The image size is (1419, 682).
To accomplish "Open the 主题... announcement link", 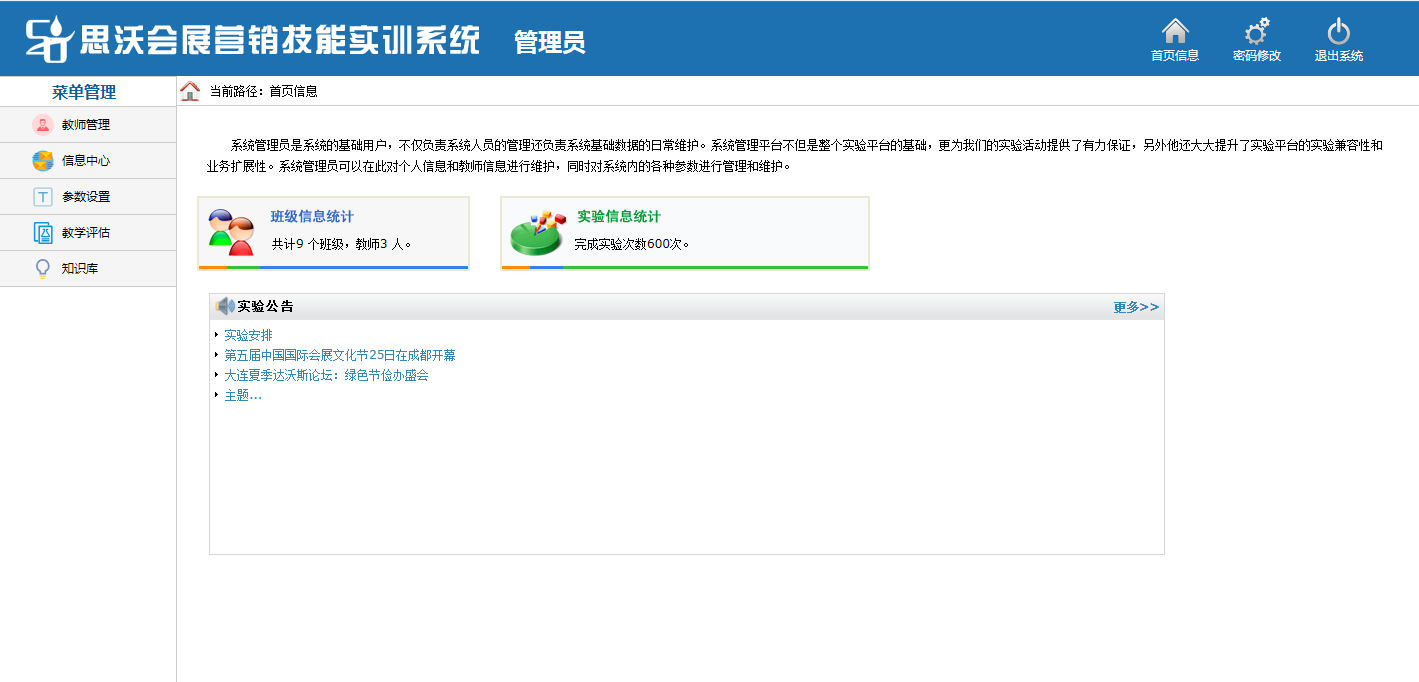I will [243, 395].
